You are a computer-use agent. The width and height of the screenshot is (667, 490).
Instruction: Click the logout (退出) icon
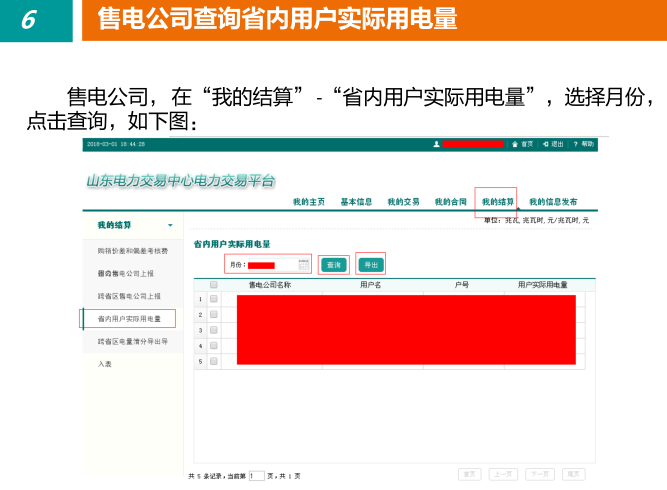(545, 144)
